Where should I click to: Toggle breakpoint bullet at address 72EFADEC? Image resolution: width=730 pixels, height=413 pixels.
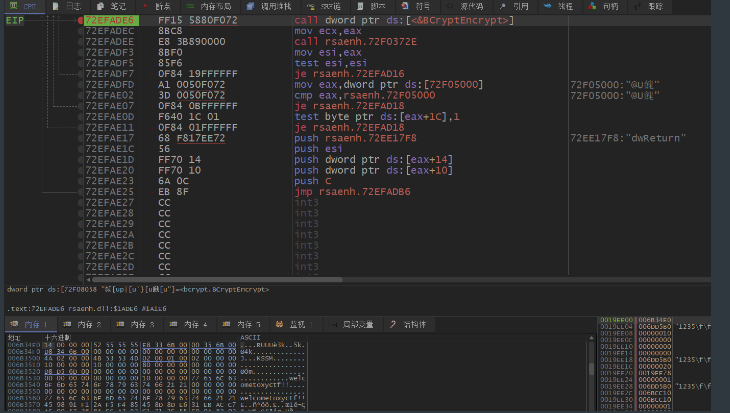click(81, 31)
